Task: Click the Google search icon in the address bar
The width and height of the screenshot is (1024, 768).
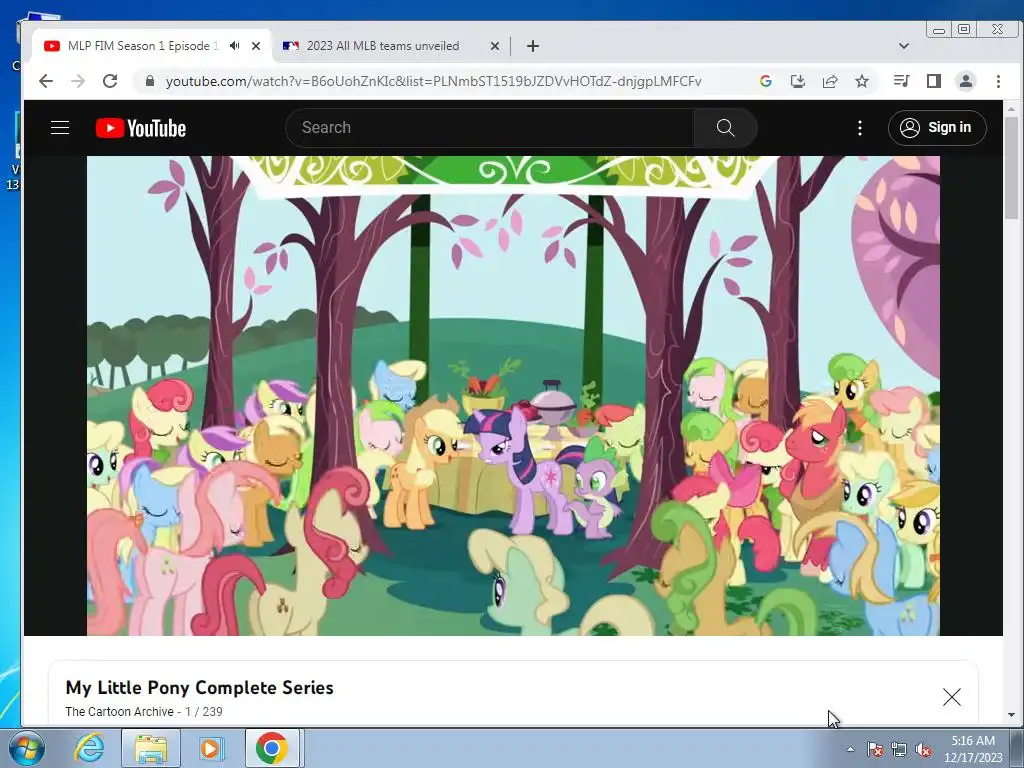Action: 765,81
